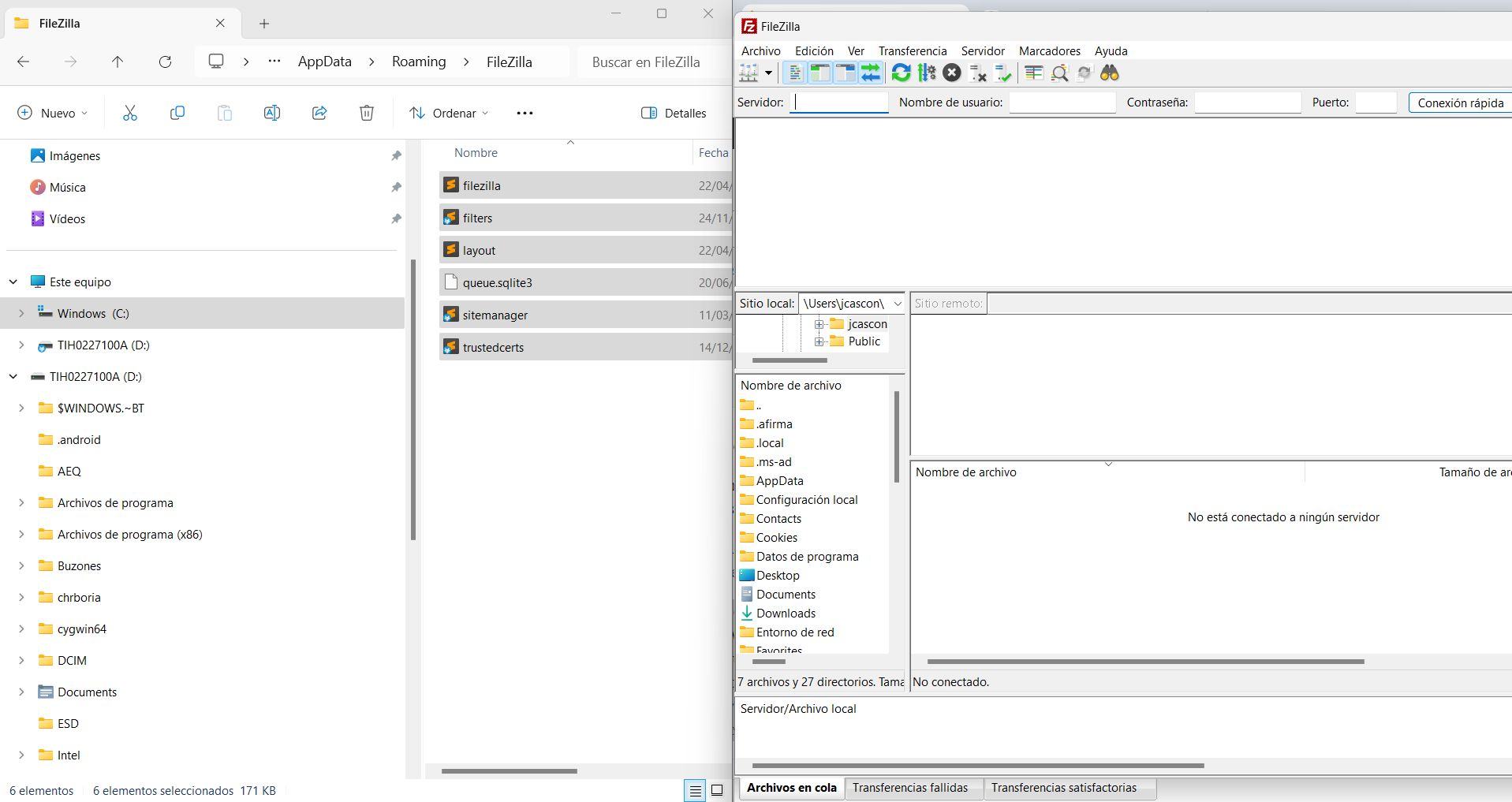Click the cancel current operation icon
The image size is (1512, 802).
pos(952,73)
